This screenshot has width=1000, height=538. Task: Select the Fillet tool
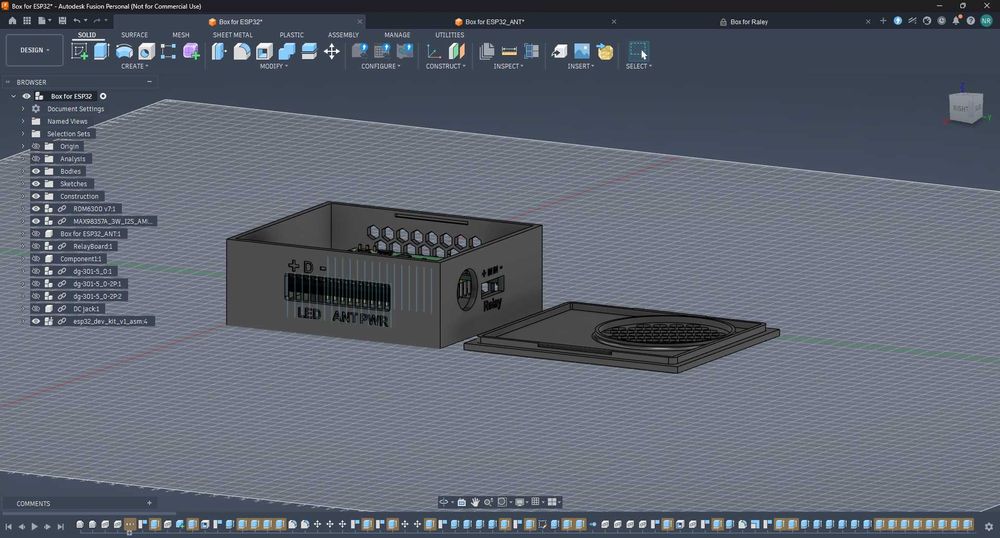point(242,51)
